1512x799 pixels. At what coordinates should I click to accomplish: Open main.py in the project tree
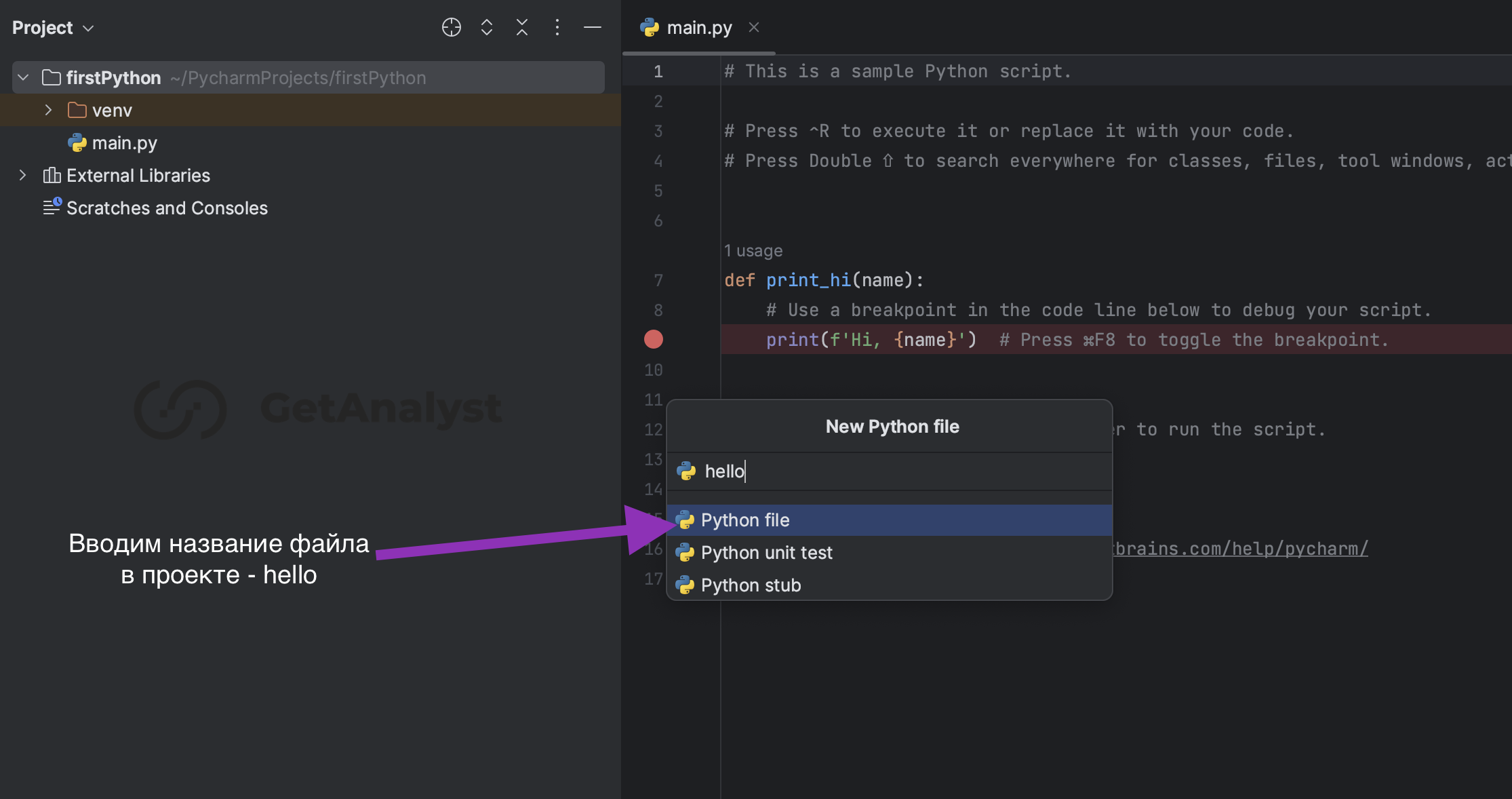coord(125,142)
